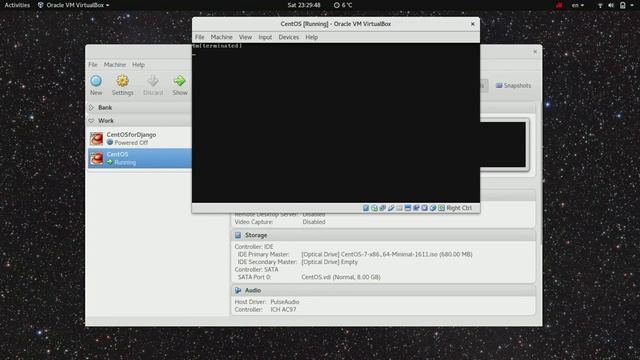Click the Show green arrow icon
640x360 pixels.
click(180, 81)
